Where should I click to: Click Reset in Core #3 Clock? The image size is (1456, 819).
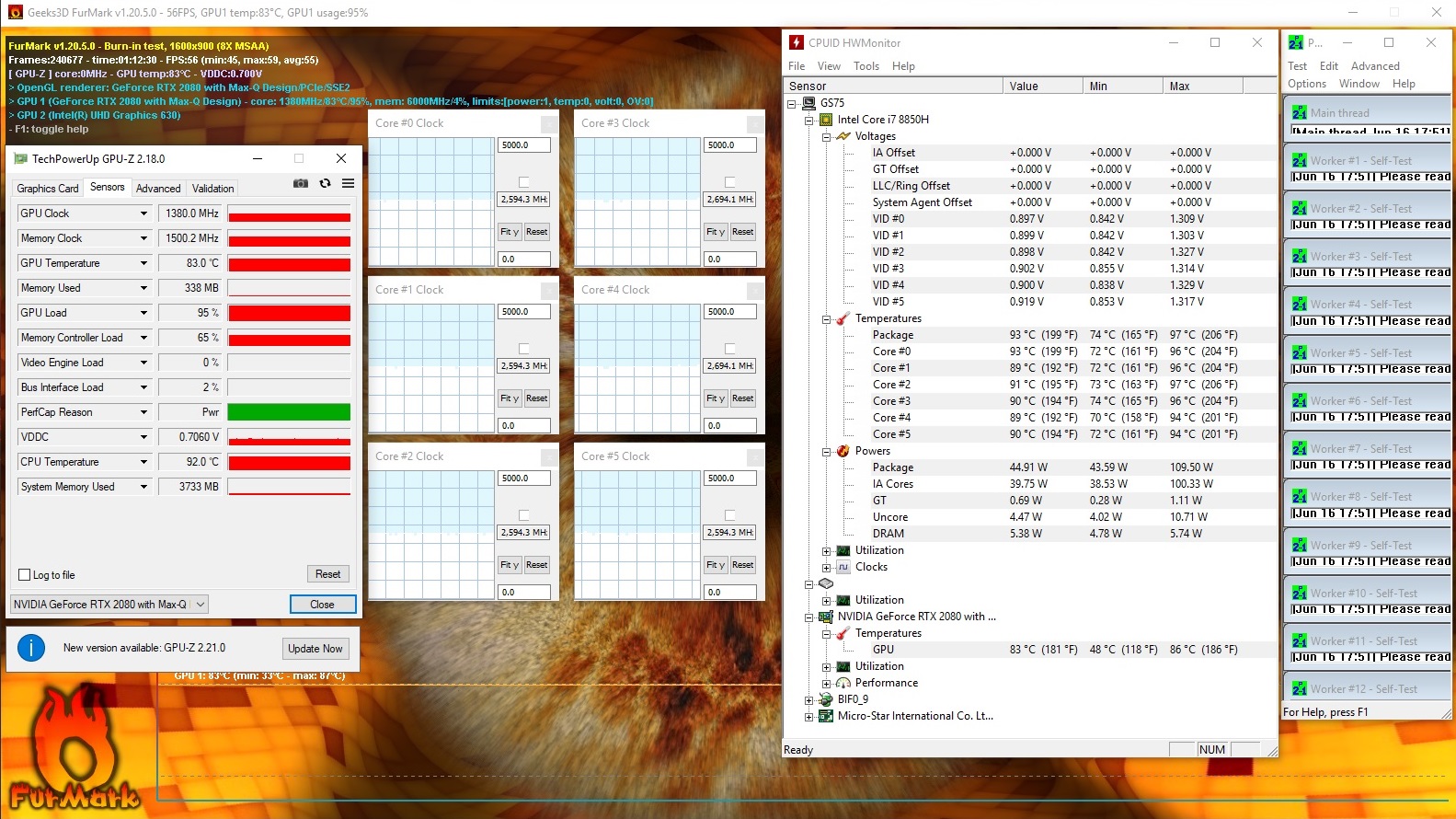tap(743, 232)
